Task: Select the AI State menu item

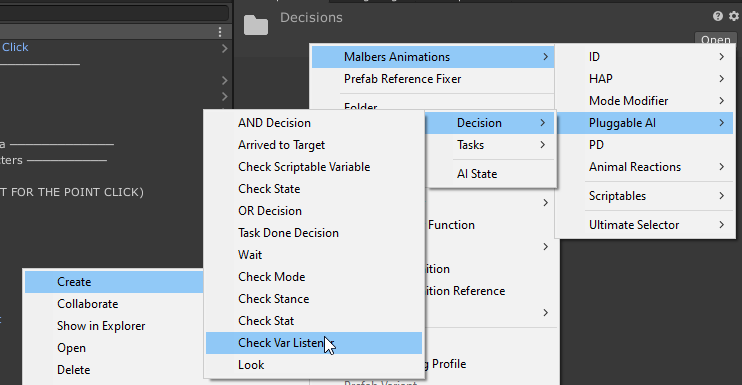Action: point(490,174)
